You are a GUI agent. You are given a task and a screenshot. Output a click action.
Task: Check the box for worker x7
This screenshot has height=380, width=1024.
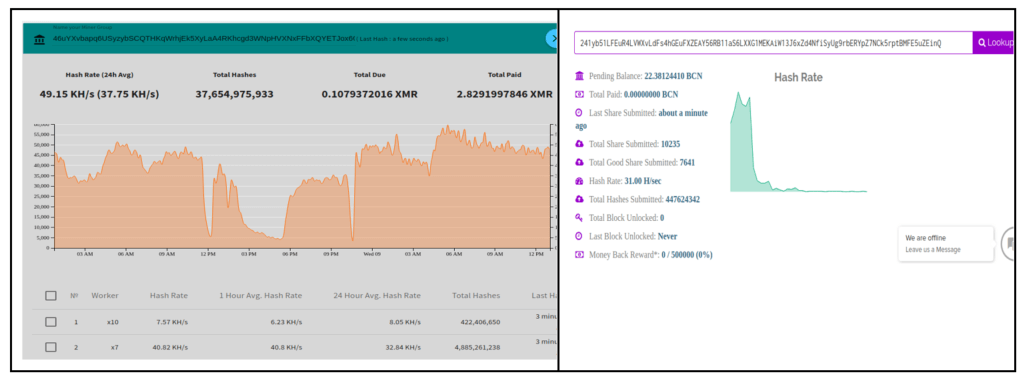point(51,347)
